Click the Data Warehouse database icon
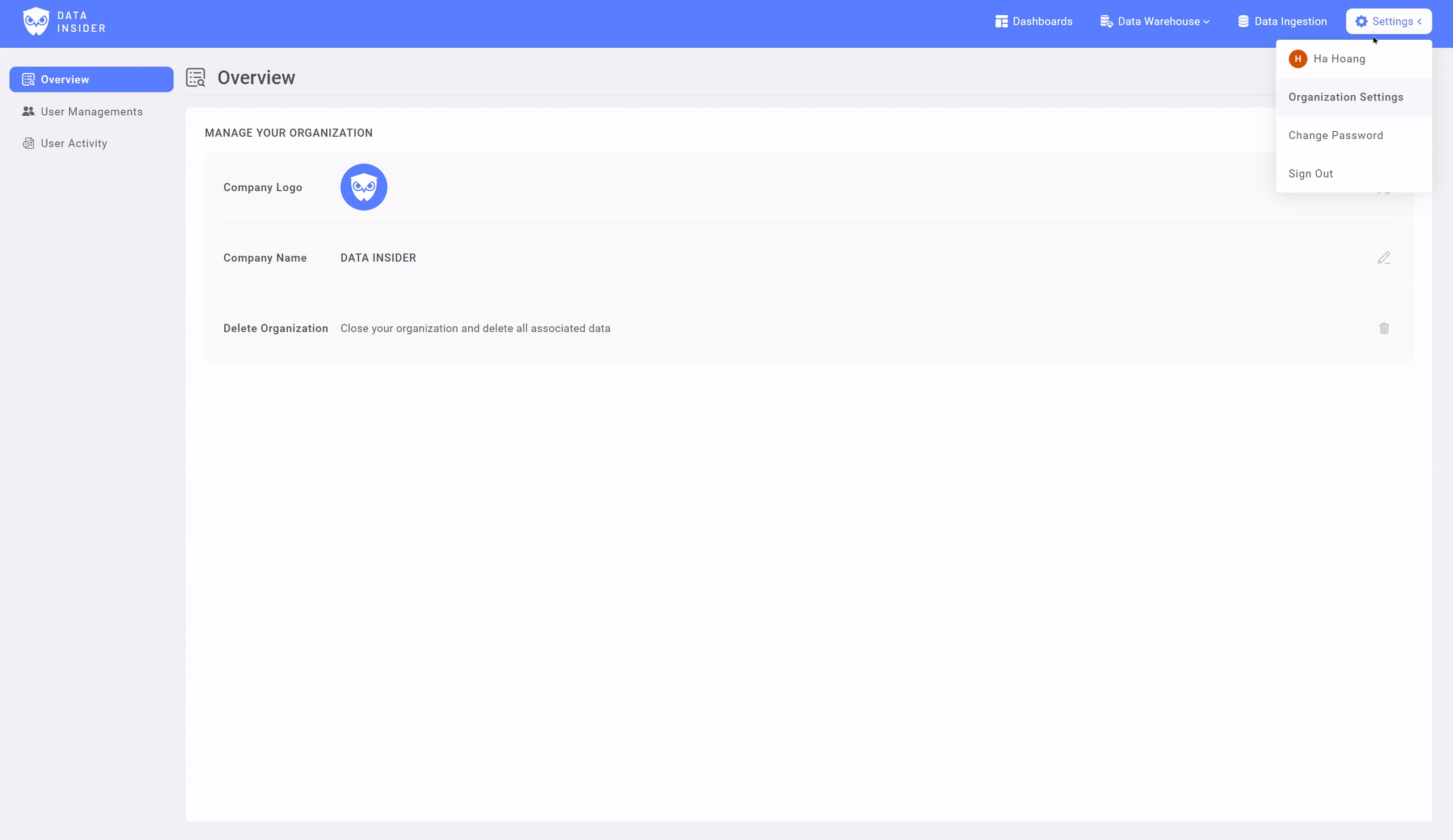This screenshot has width=1453, height=840. click(1106, 22)
